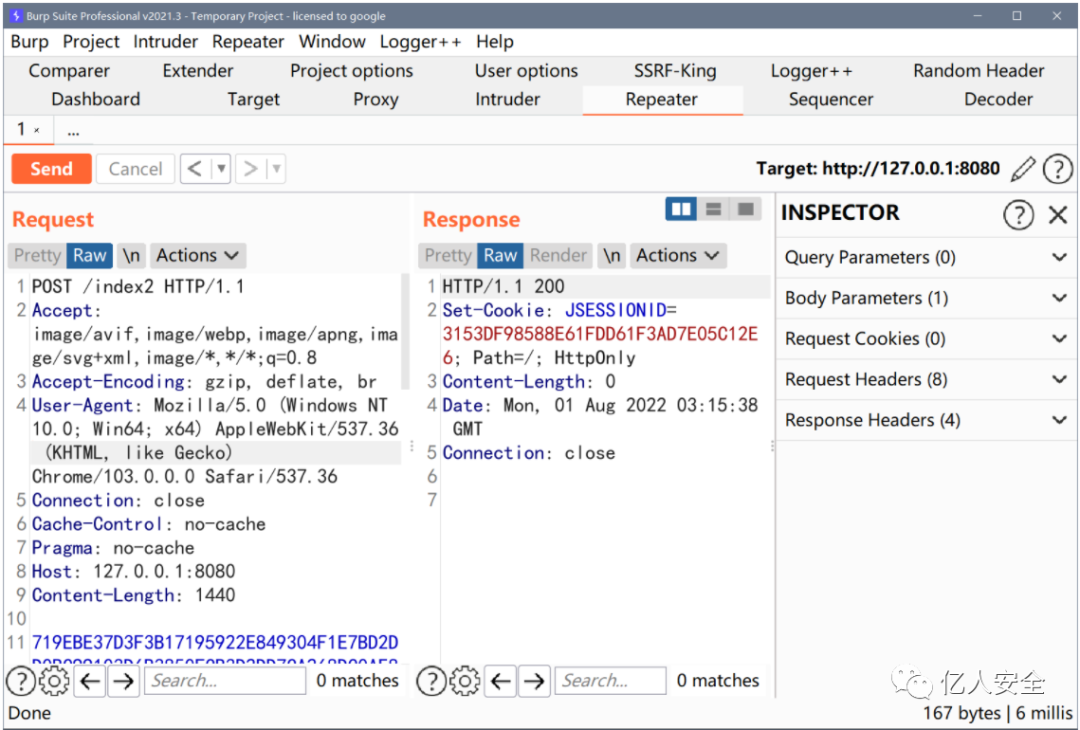Close the Inspector panel
The image size is (1080, 730).
(1058, 215)
